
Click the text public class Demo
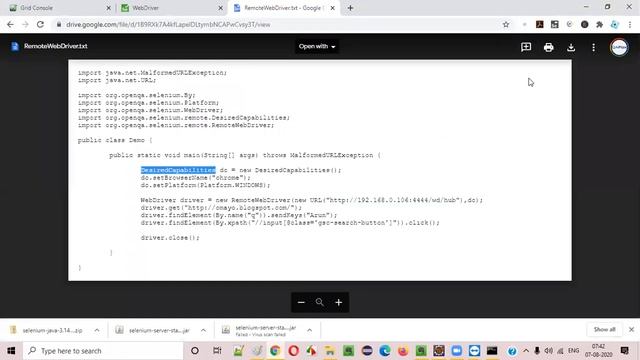[111, 140]
